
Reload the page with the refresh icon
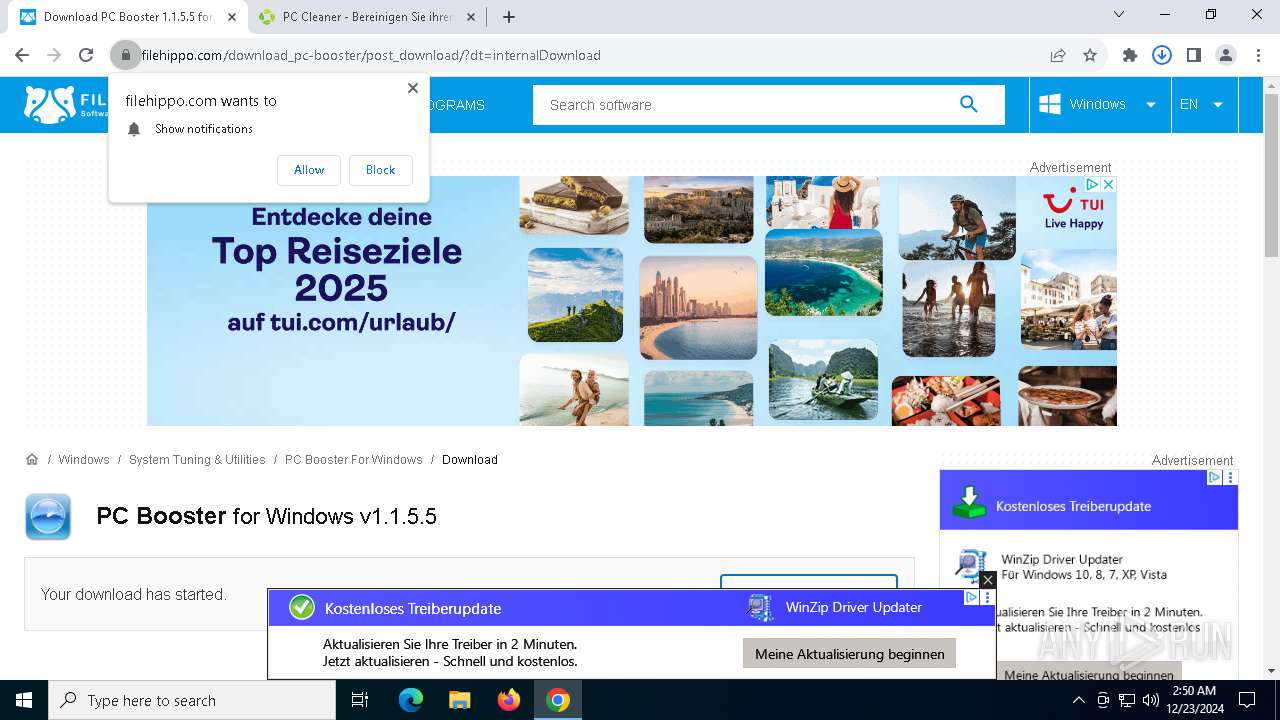[x=86, y=55]
